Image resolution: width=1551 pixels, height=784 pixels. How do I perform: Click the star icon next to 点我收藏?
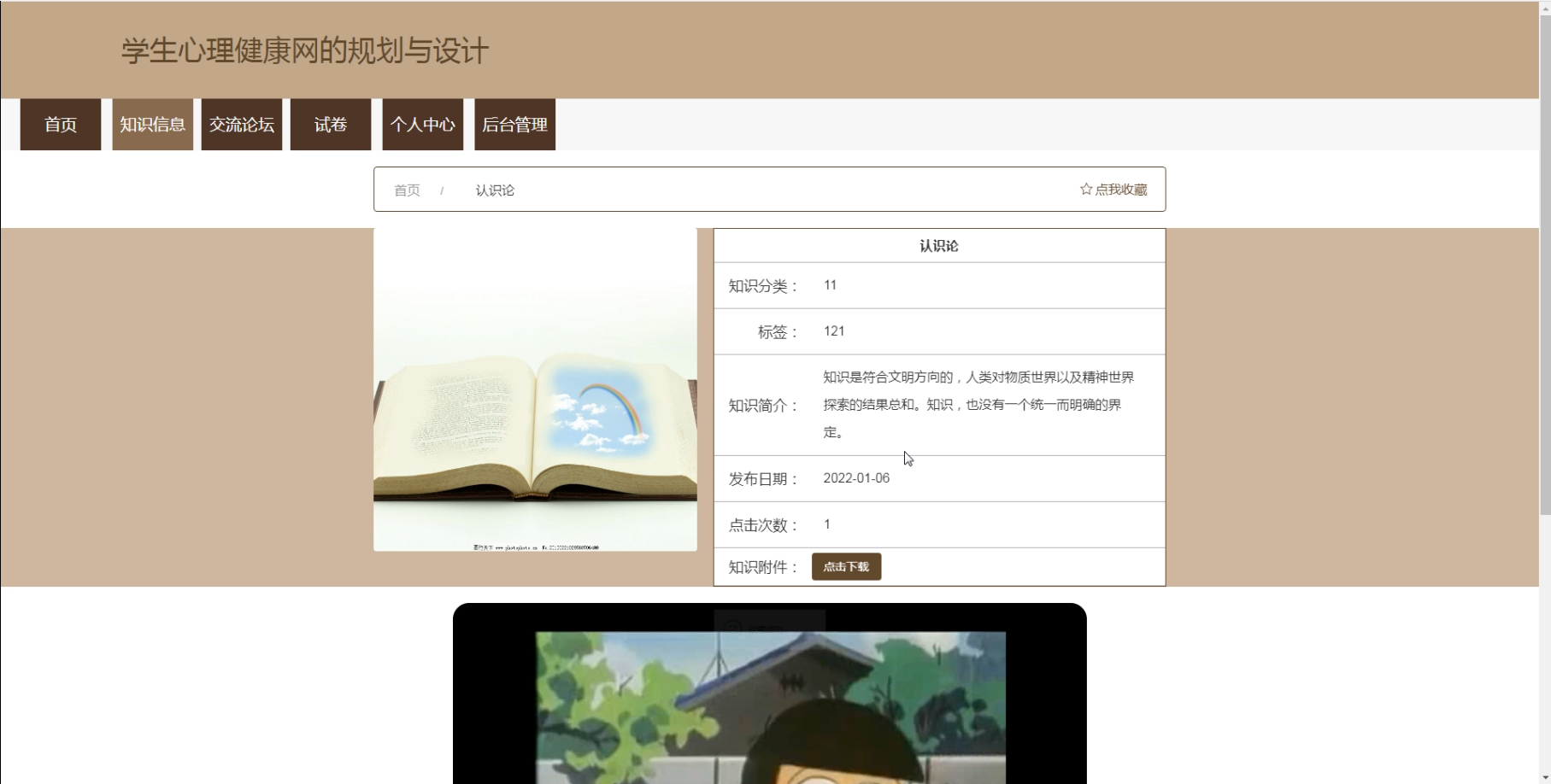(x=1085, y=189)
